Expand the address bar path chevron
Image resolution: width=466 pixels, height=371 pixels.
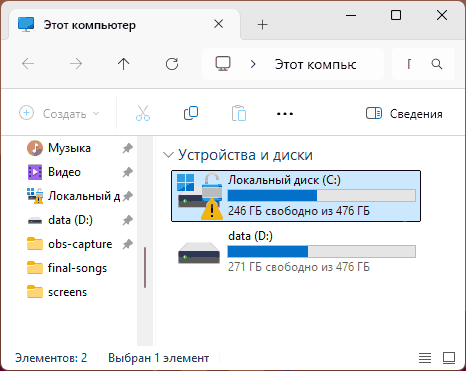click(x=253, y=64)
